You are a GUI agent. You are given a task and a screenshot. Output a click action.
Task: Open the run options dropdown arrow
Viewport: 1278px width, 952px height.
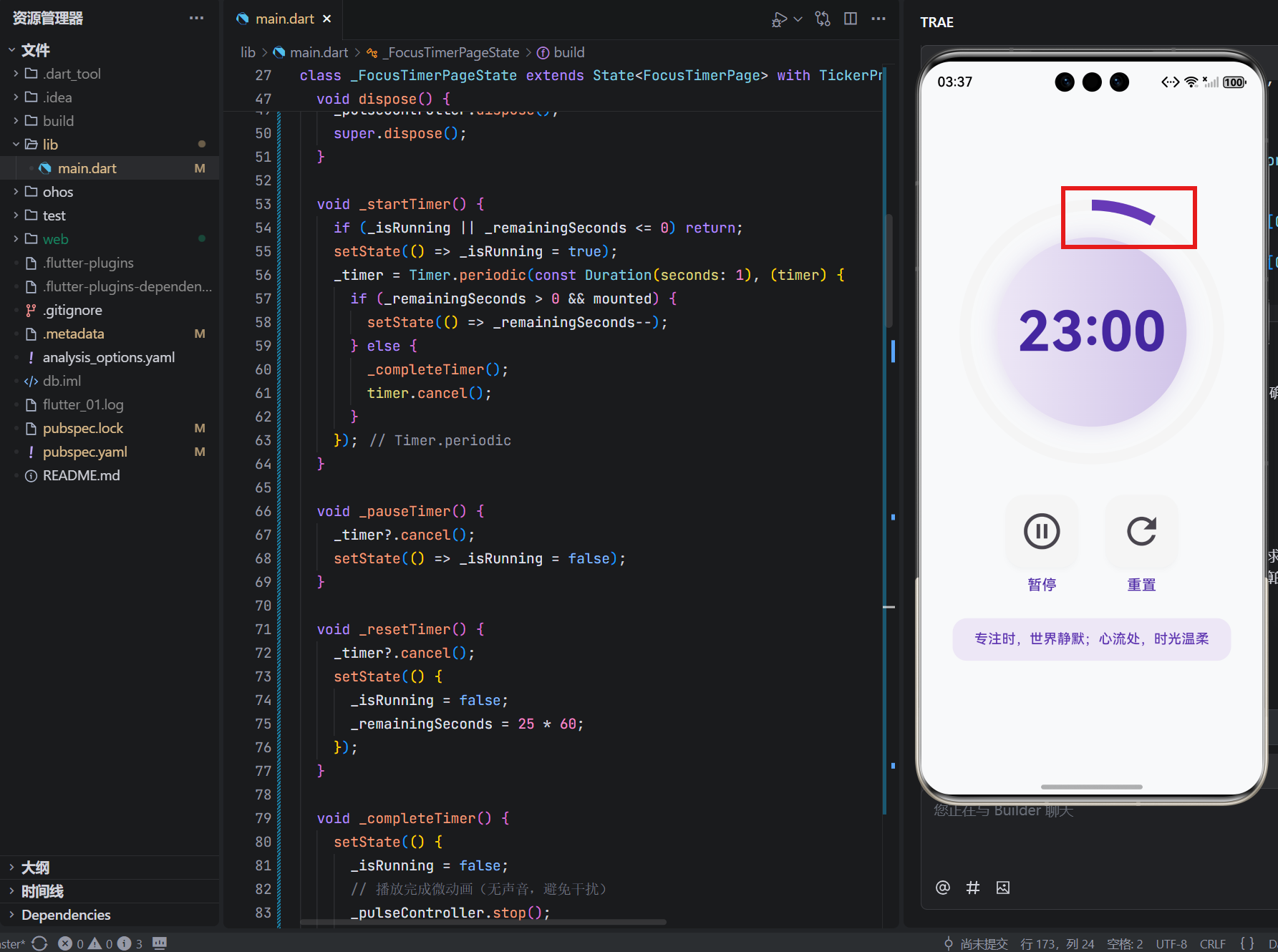(798, 19)
